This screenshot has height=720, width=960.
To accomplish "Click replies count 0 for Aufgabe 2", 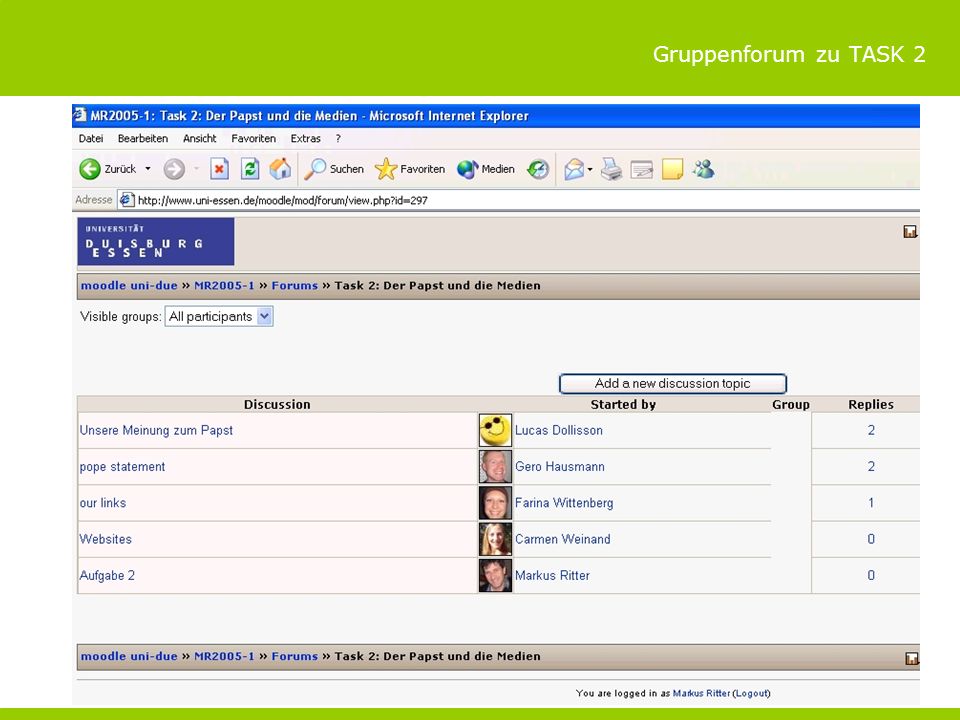I will click(x=871, y=575).
